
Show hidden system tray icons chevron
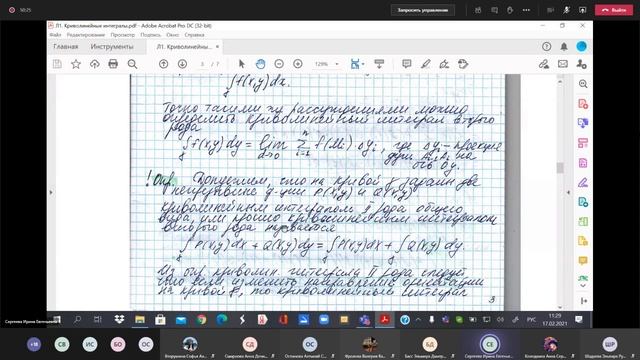click(x=418, y=320)
